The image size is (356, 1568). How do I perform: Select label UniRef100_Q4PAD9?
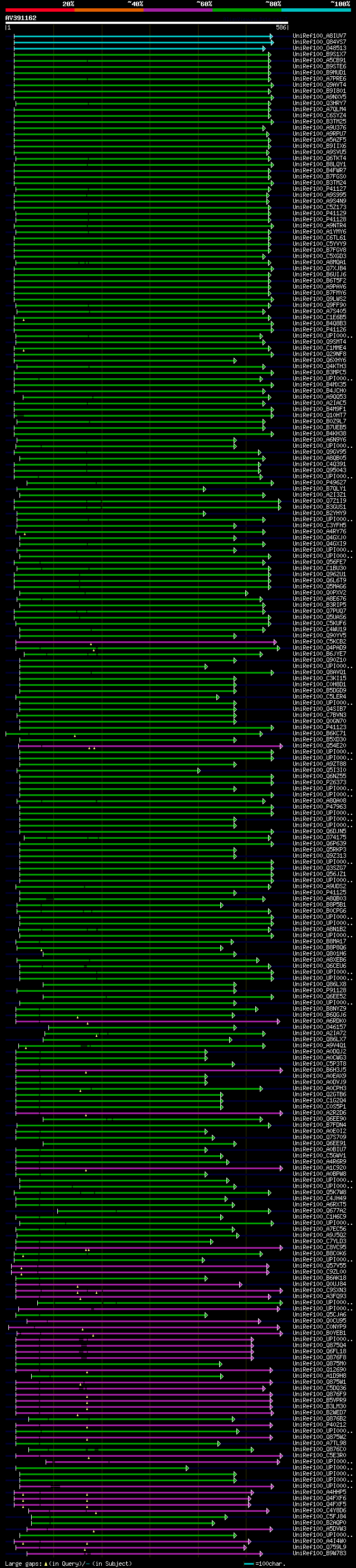tap(319, 647)
